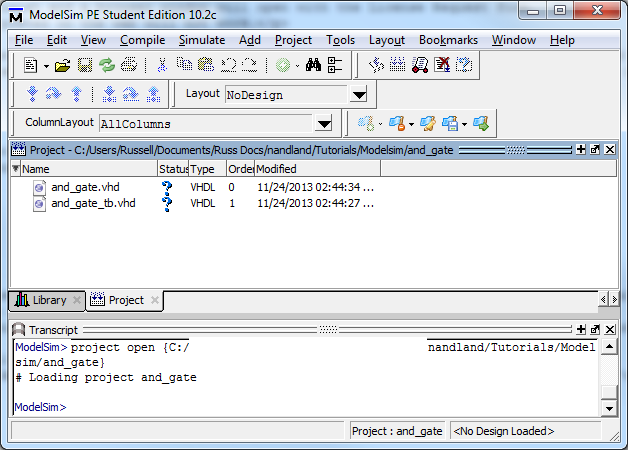Click the Redo arrow icon
628x450 pixels.
tap(250, 65)
